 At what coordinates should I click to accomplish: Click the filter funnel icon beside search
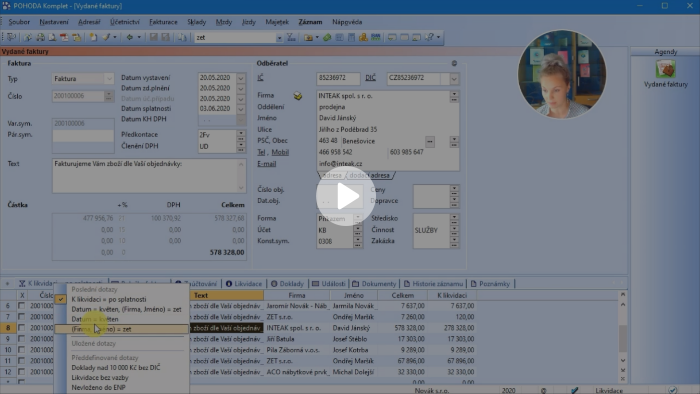click(x=291, y=37)
